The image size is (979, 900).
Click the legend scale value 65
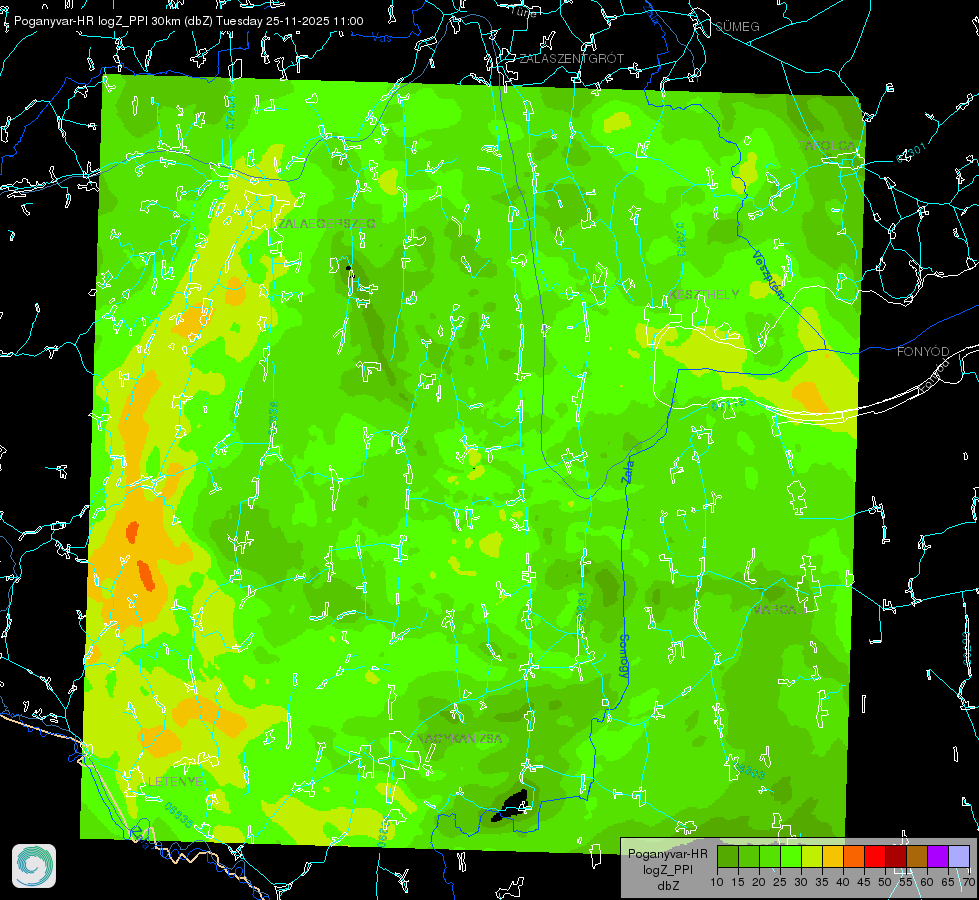pos(948,882)
